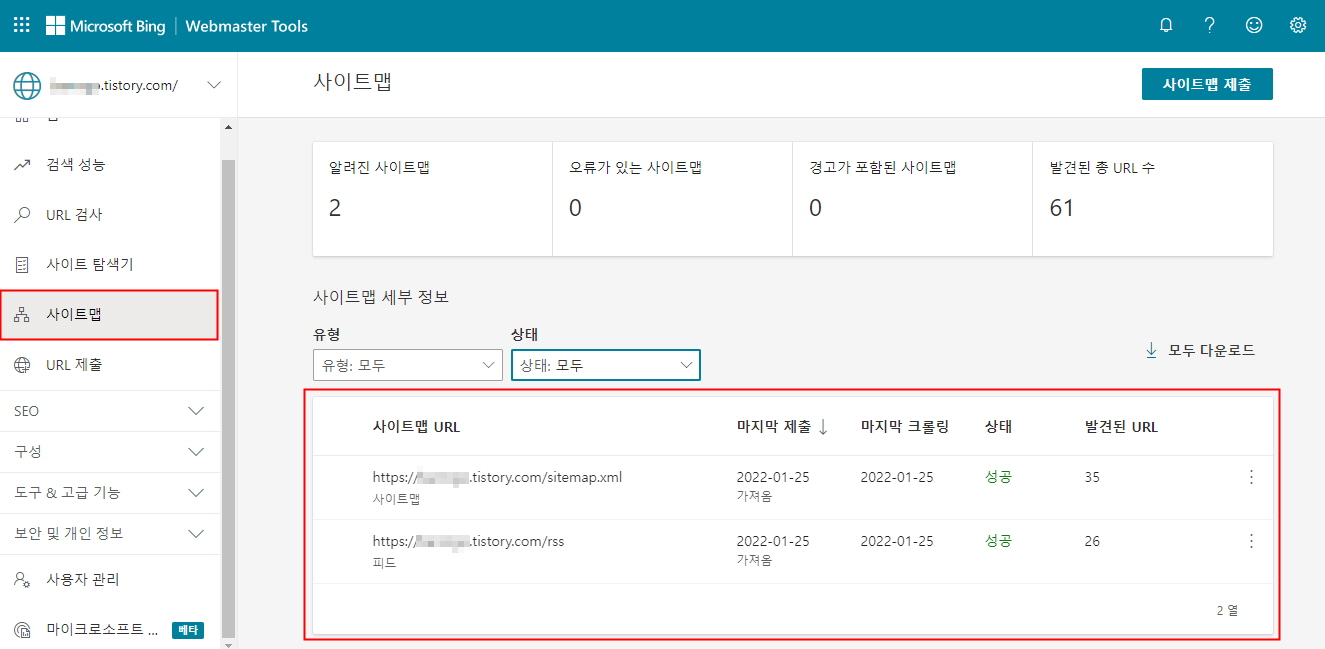Sort by 마지막 제출 column header

[x=779, y=426]
